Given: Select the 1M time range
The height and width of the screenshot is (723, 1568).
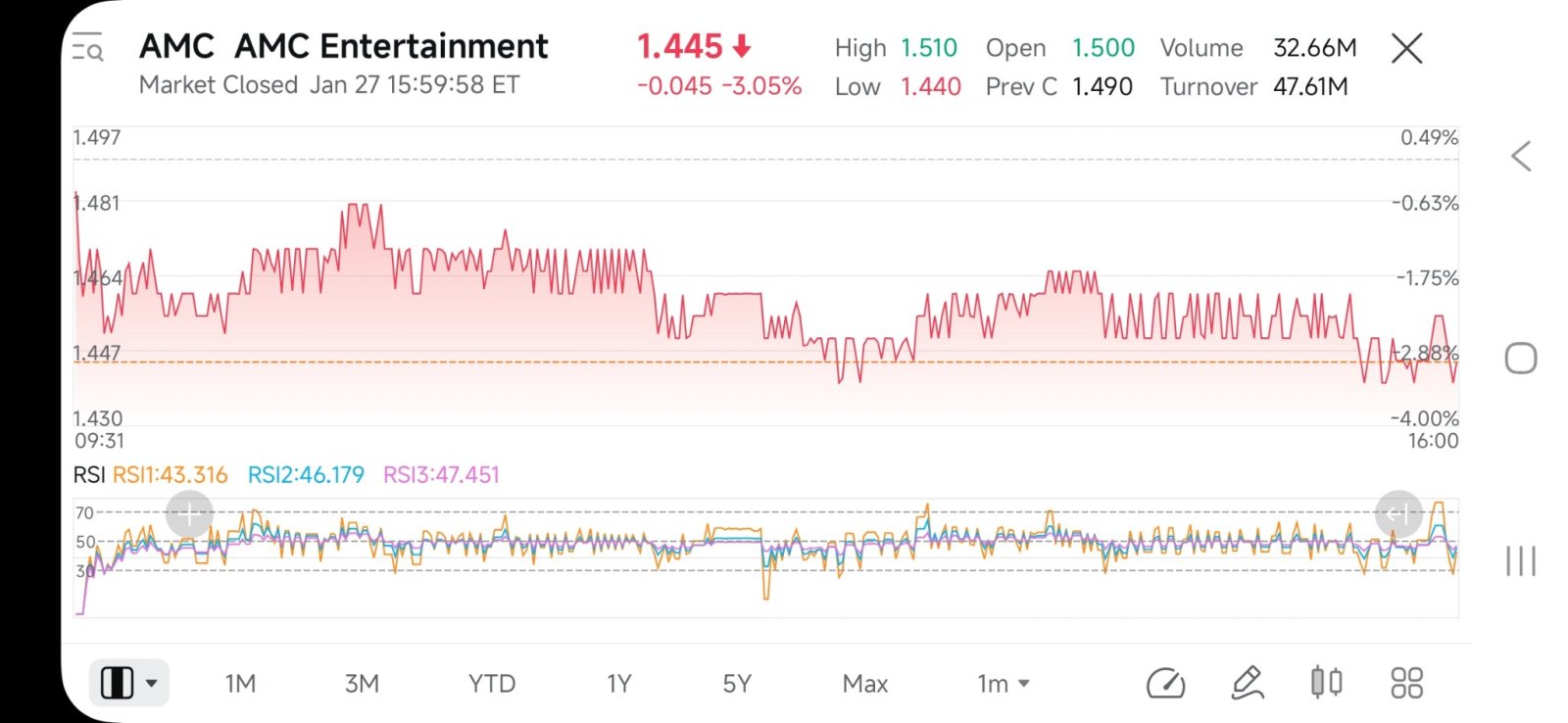Looking at the screenshot, I should tap(240, 684).
